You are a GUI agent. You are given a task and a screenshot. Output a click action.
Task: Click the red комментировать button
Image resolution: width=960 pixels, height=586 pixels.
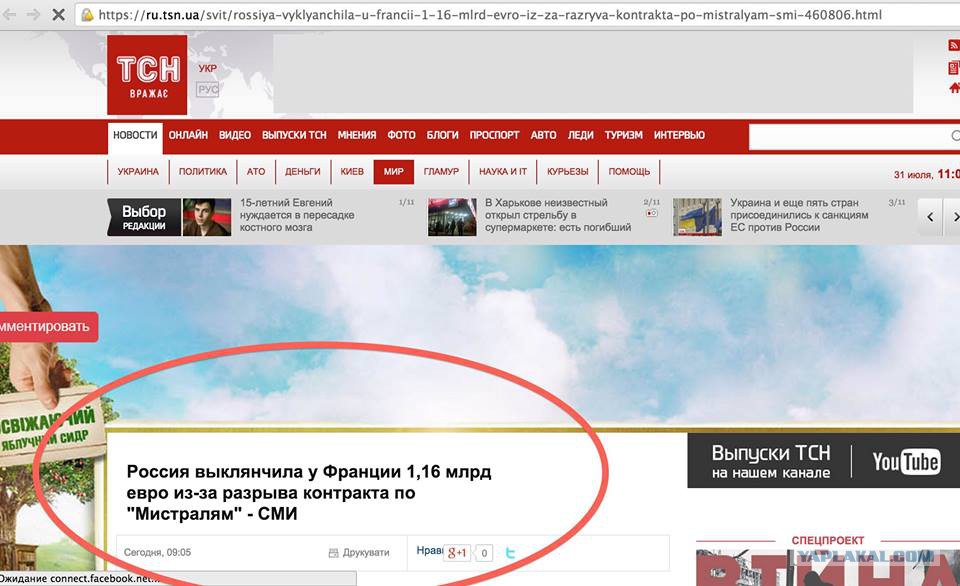(x=47, y=326)
